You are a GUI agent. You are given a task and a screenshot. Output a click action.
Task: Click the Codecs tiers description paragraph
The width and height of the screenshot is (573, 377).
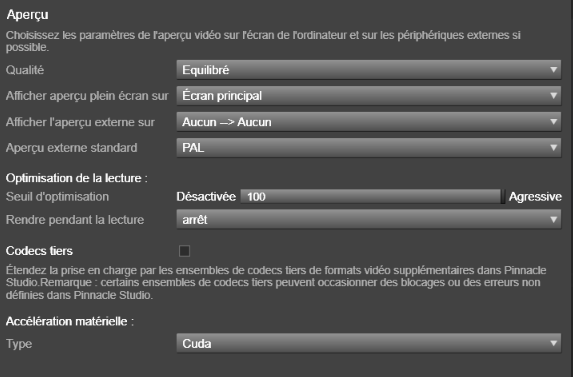pos(276,282)
